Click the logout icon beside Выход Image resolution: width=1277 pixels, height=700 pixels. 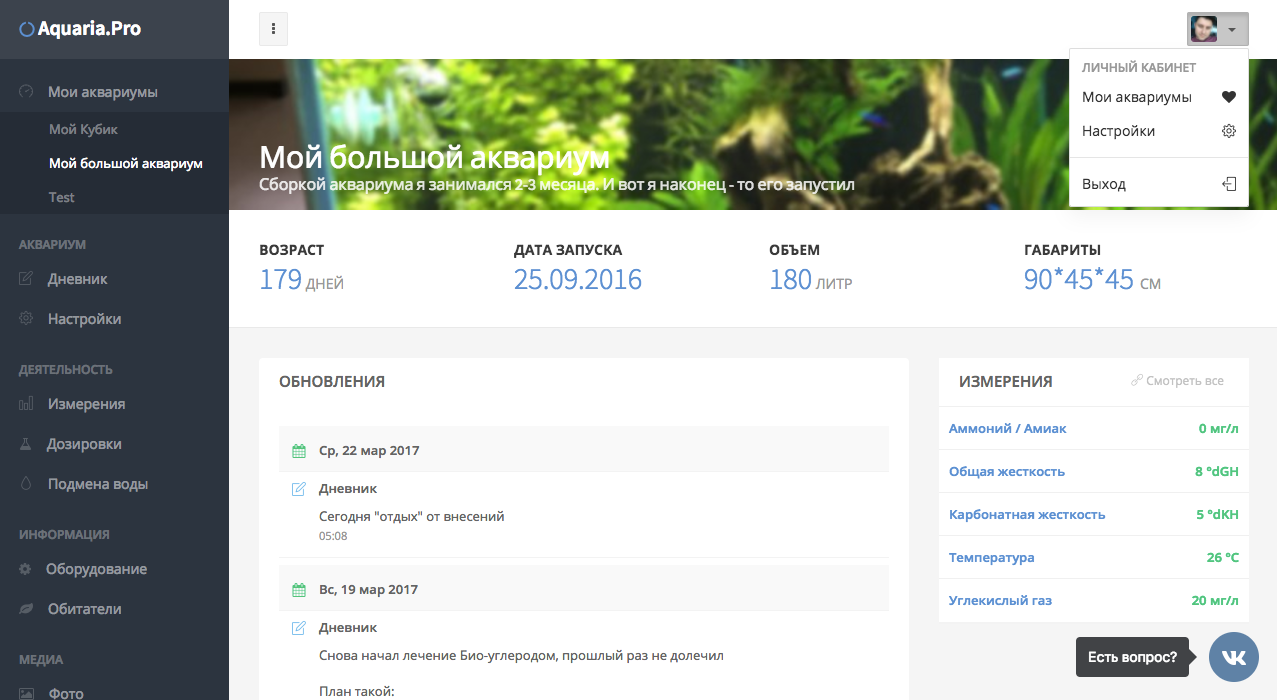[x=1229, y=184]
